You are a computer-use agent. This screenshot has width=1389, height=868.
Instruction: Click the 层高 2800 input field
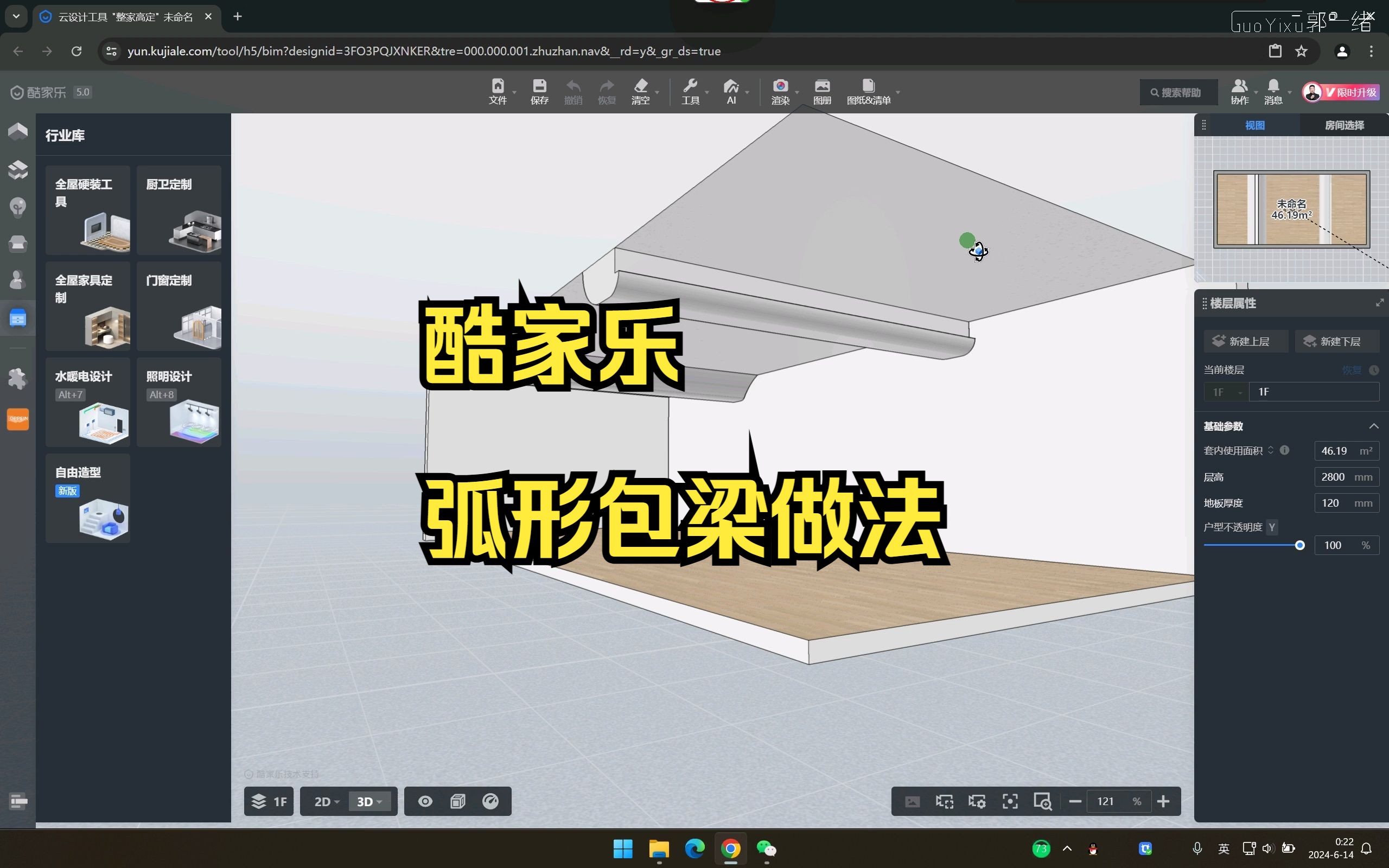1347,477
